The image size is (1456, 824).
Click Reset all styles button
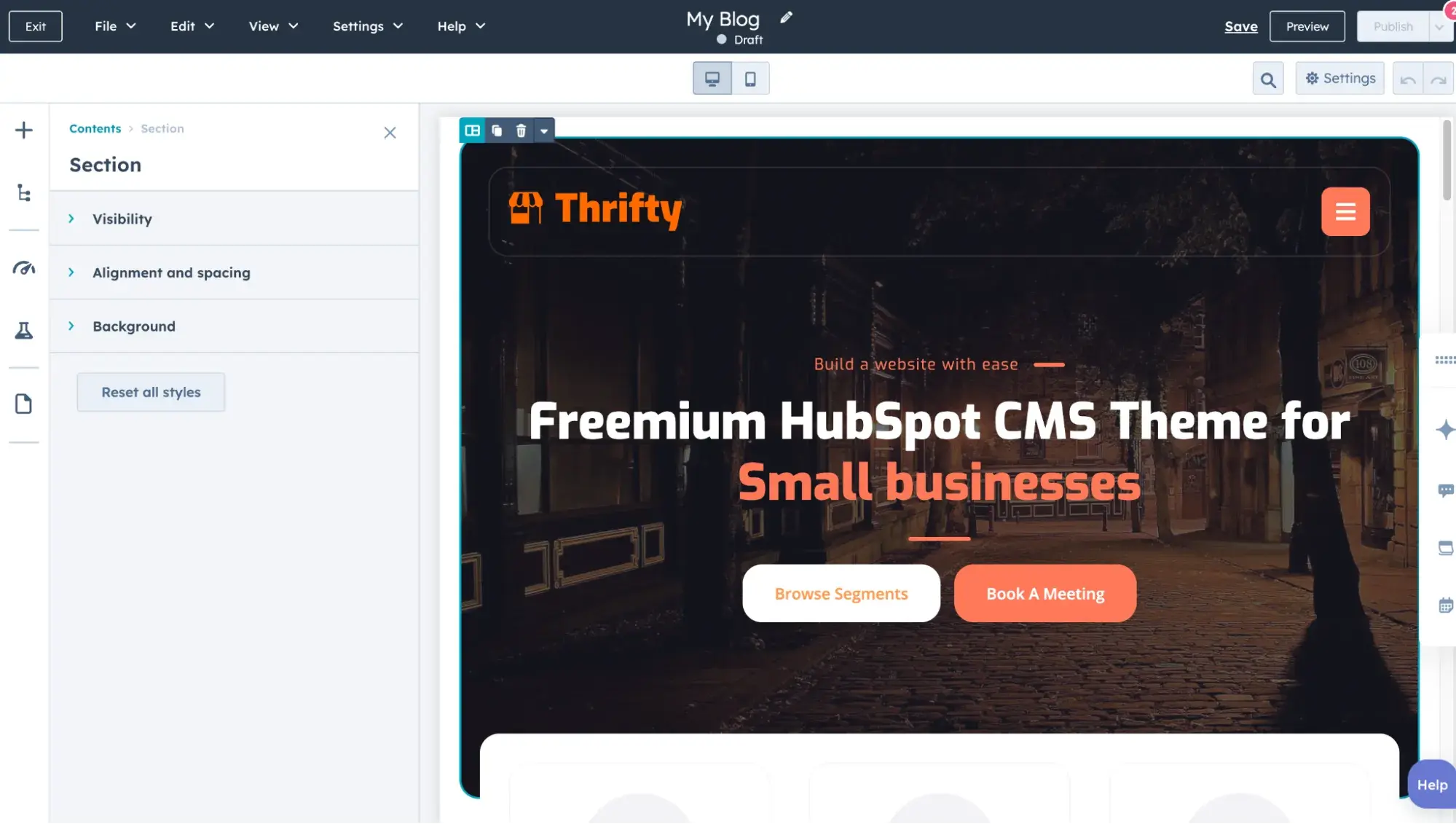(150, 392)
